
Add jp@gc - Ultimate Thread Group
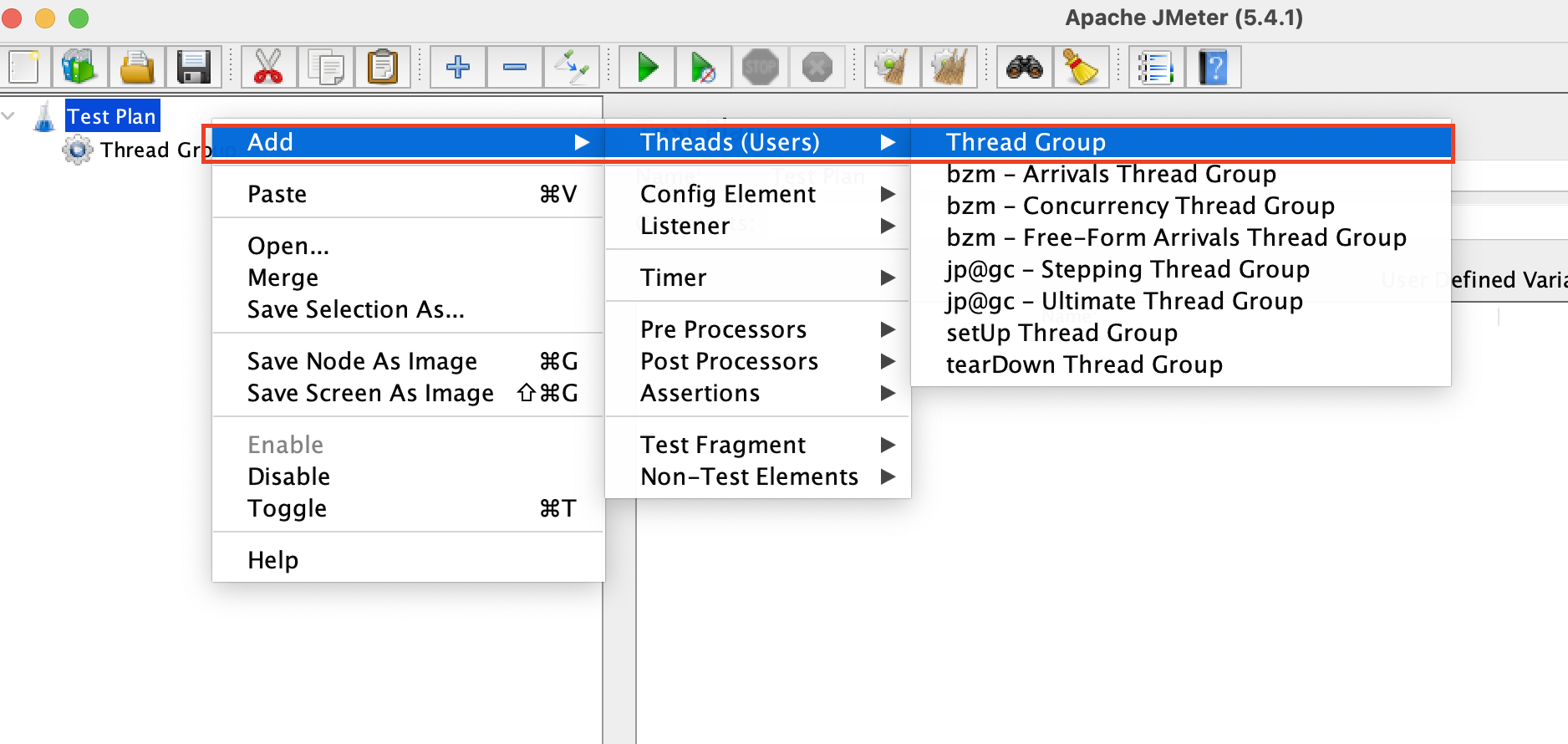tap(1180, 301)
